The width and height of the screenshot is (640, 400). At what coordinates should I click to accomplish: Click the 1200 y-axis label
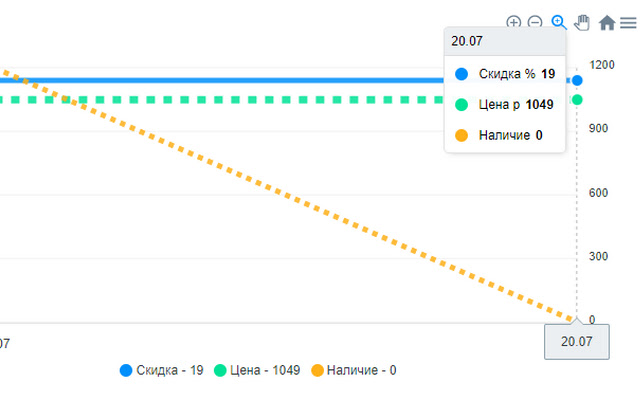601,65
